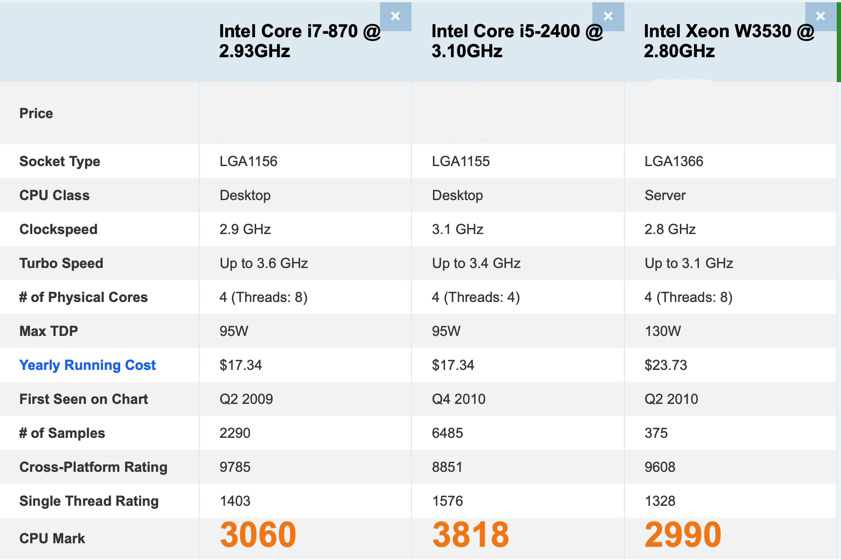Click the LGA1366 socket cell

coord(673,161)
